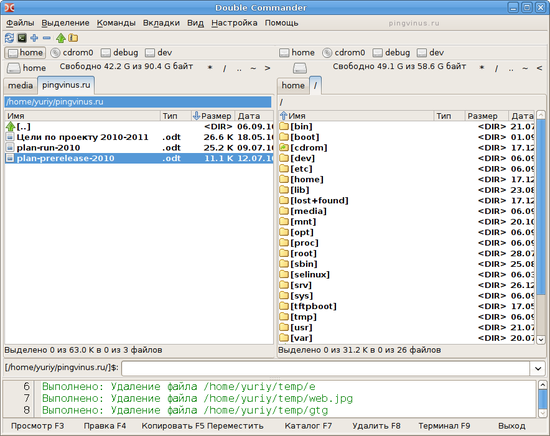The width and height of the screenshot is (550, 436).
Task: Click the blue minus toolbar icon
Action: coord(47,38)
